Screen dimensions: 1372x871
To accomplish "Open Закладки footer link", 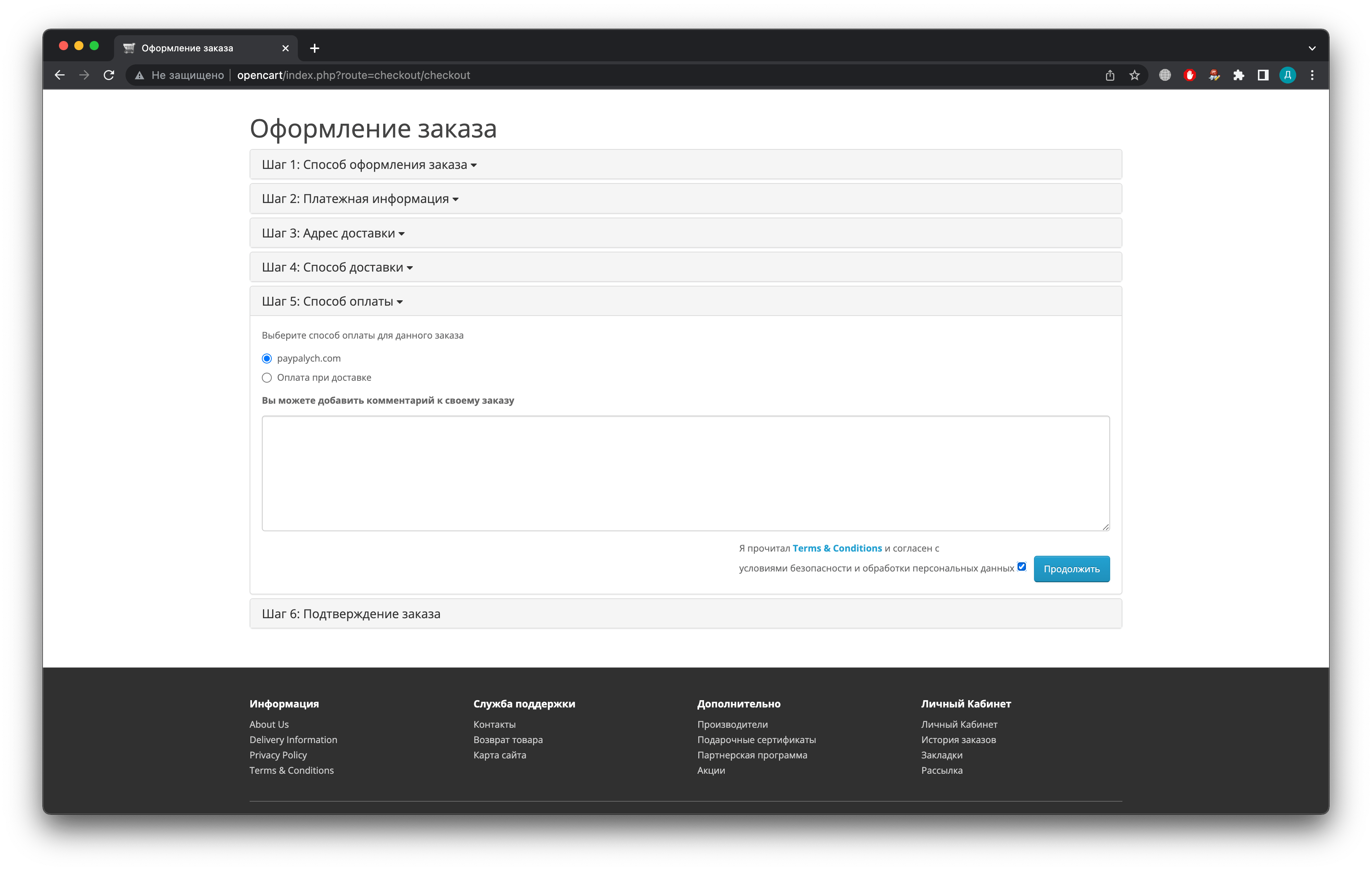I will coord(942,755).
